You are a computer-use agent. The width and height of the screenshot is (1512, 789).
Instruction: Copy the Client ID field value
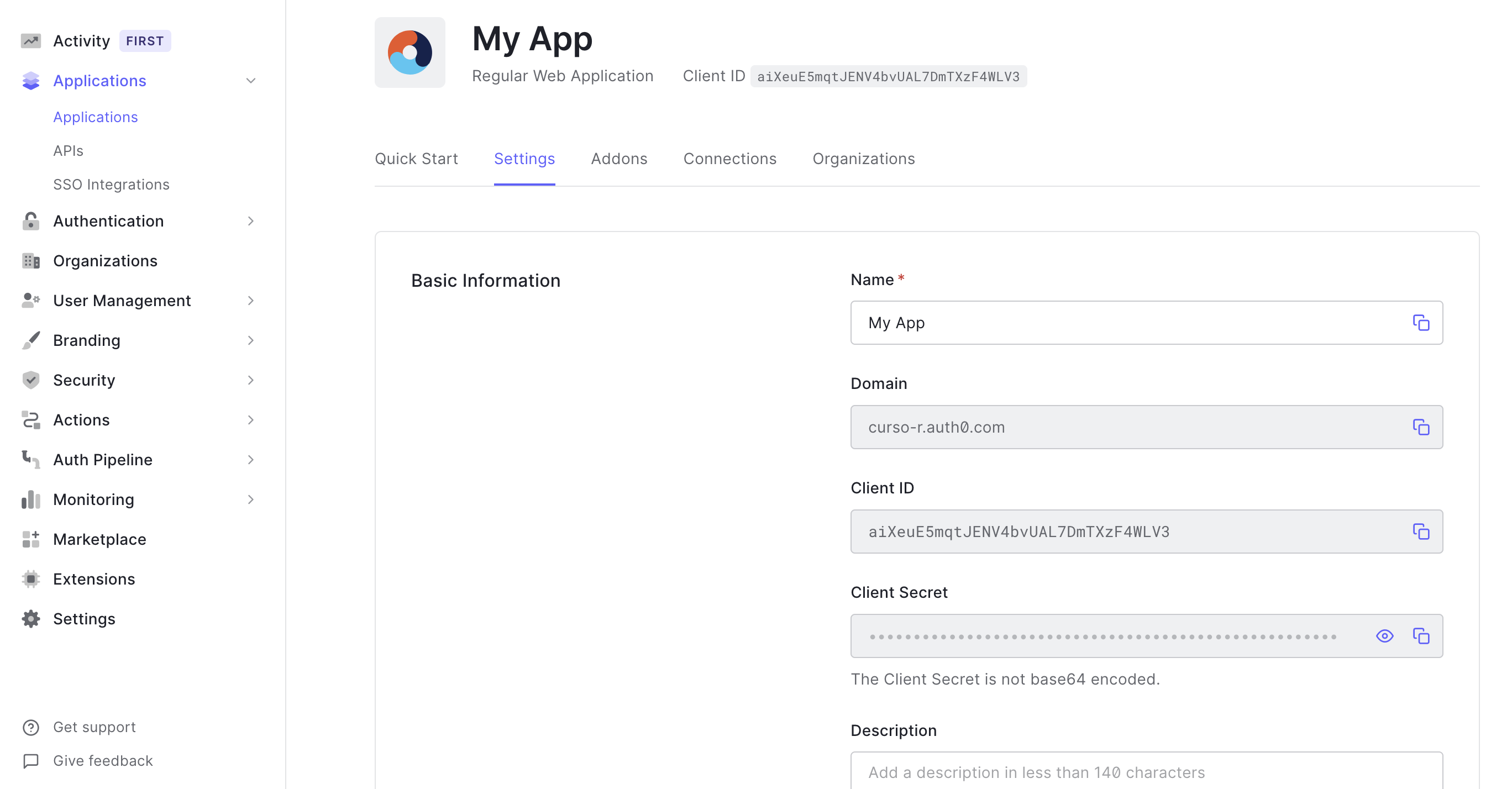pyautogui.click(x=1420, y=532)
